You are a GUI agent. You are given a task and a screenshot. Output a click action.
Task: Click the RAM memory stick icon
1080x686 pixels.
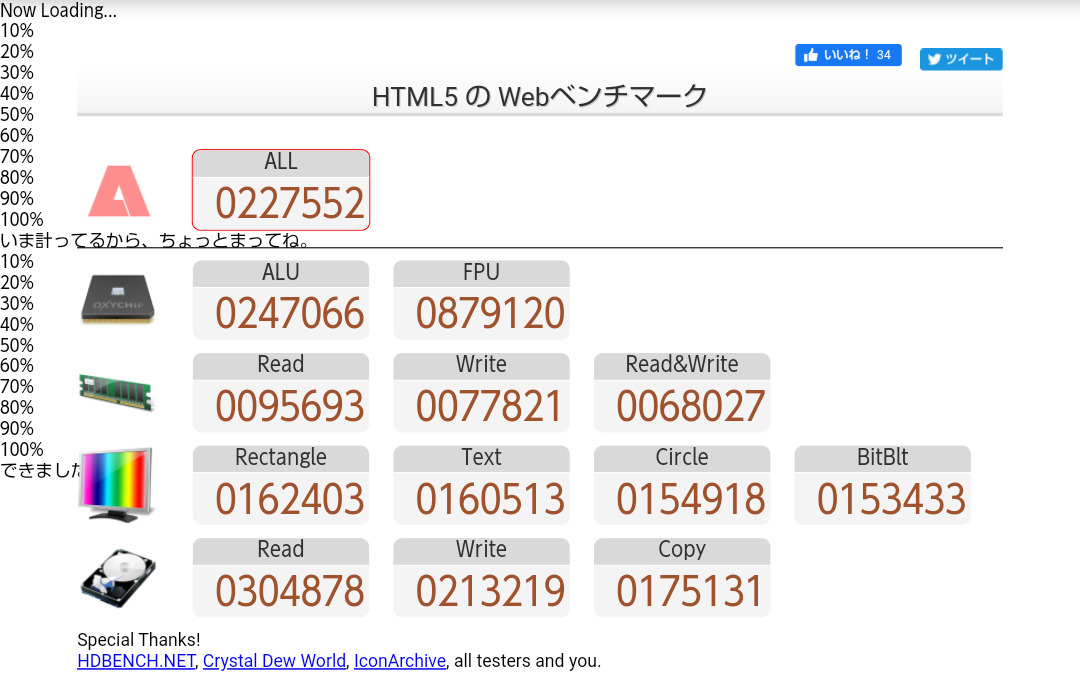[117, 391]
